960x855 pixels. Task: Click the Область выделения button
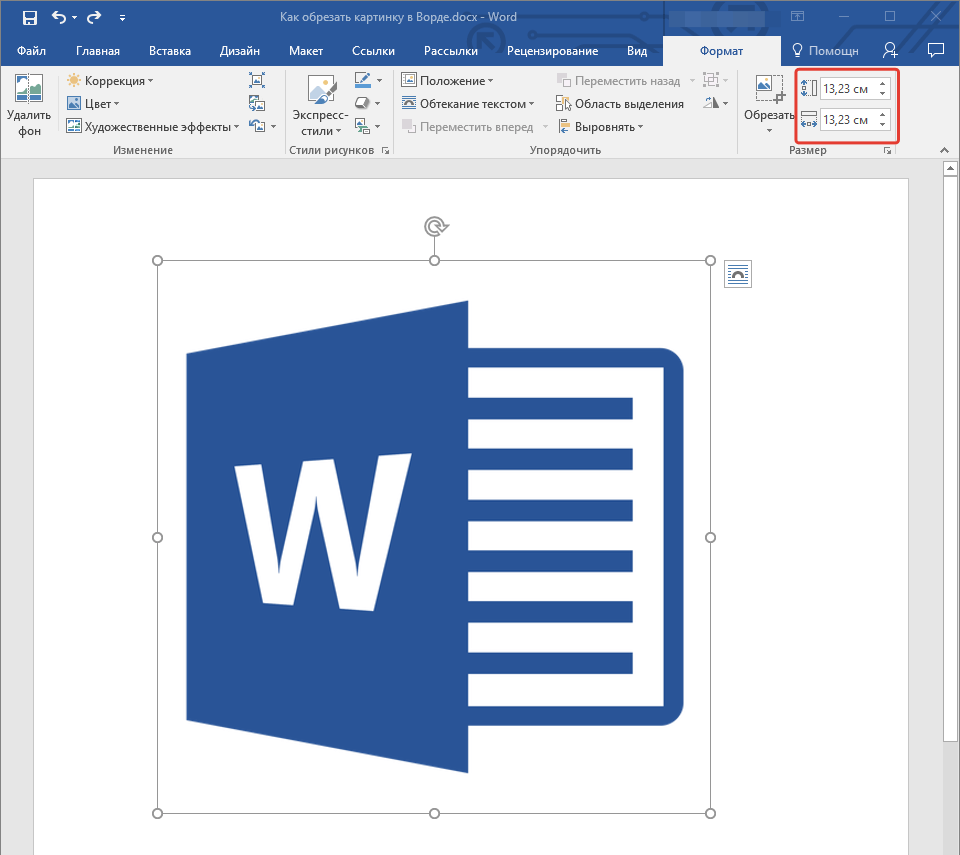click(620, 104)
